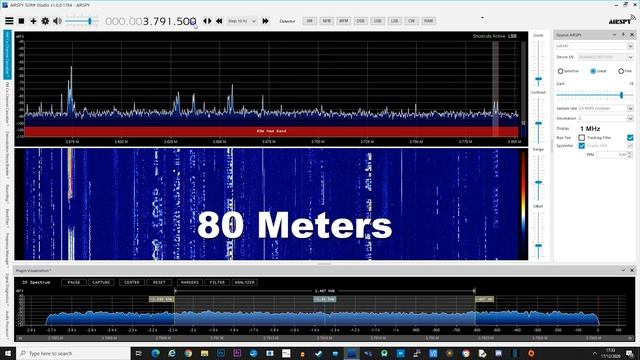Click the PPM value spinner arrows
Screen dimensions: 640x360
(x=629, y=155)
